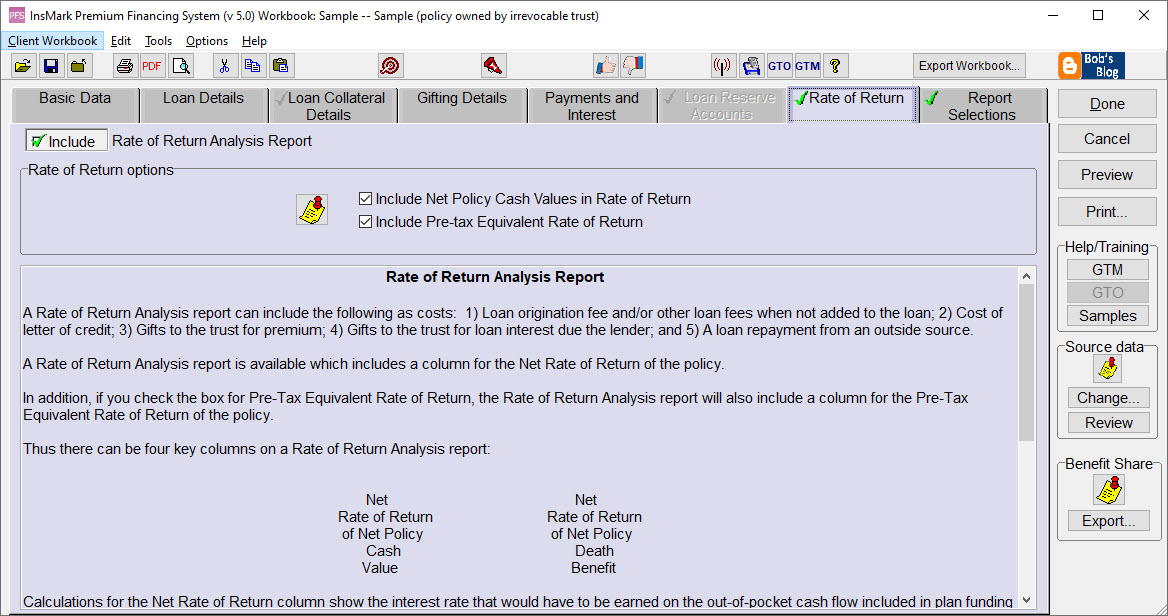Click the red megaphone toolbar icon

tap(493, 65)
